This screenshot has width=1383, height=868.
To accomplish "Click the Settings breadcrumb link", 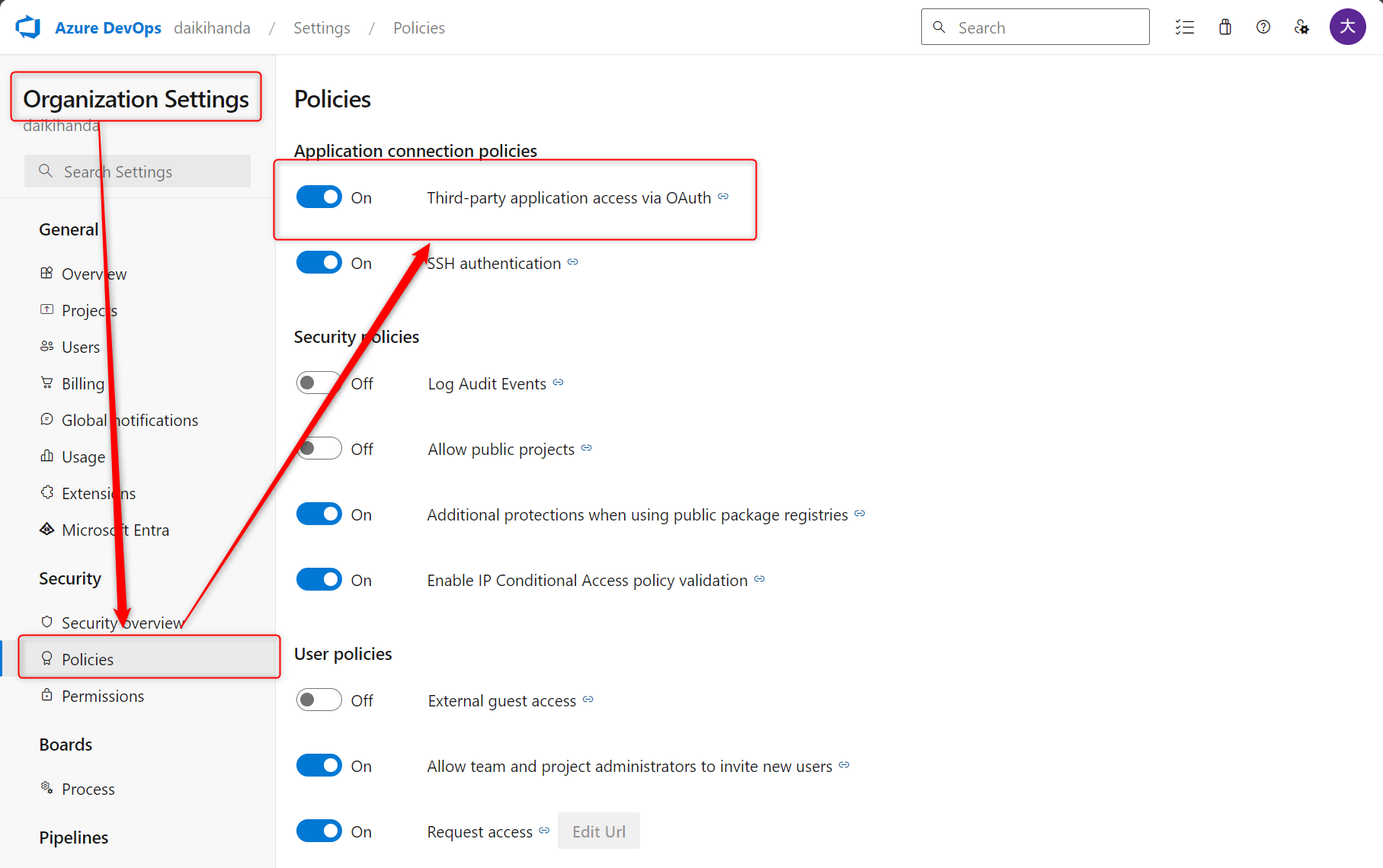I will point(322,28).
